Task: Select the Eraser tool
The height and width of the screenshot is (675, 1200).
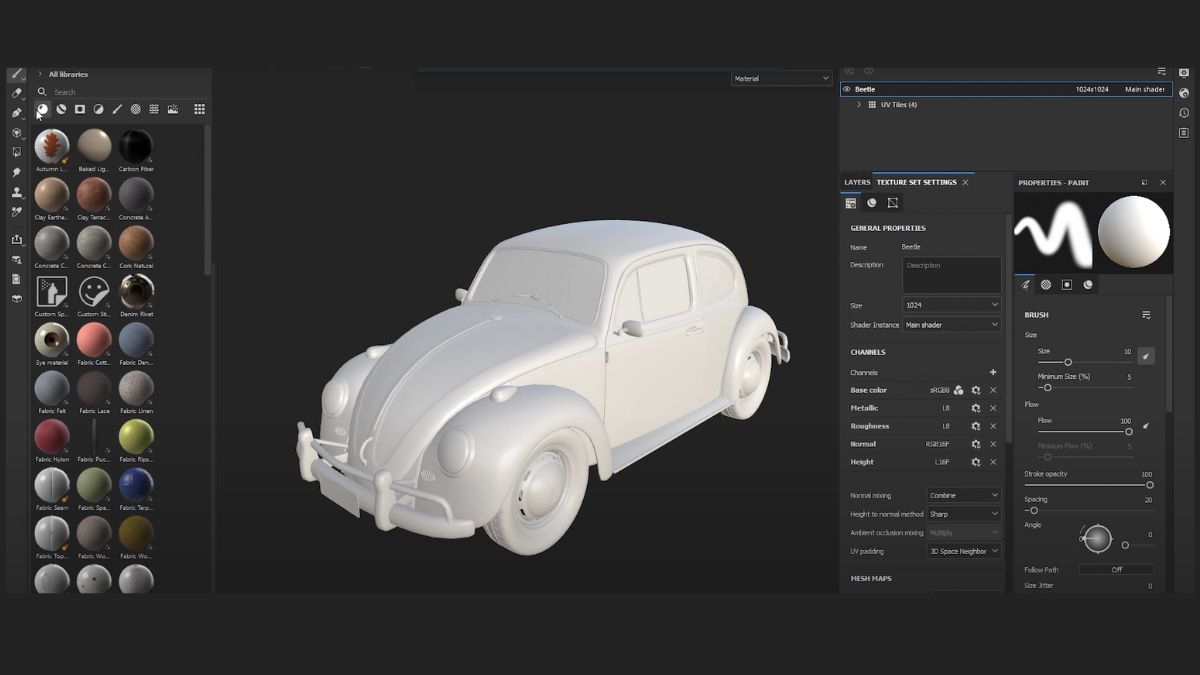Action: point(17,93)
